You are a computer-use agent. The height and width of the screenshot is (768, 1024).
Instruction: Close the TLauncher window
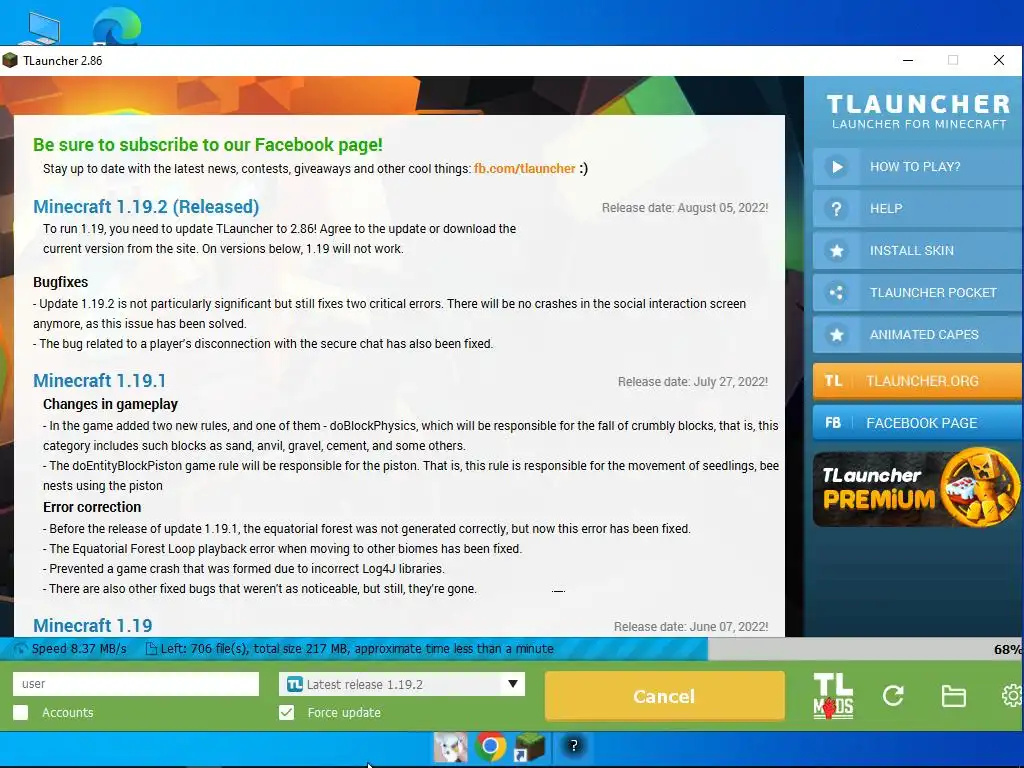[999, 60]
